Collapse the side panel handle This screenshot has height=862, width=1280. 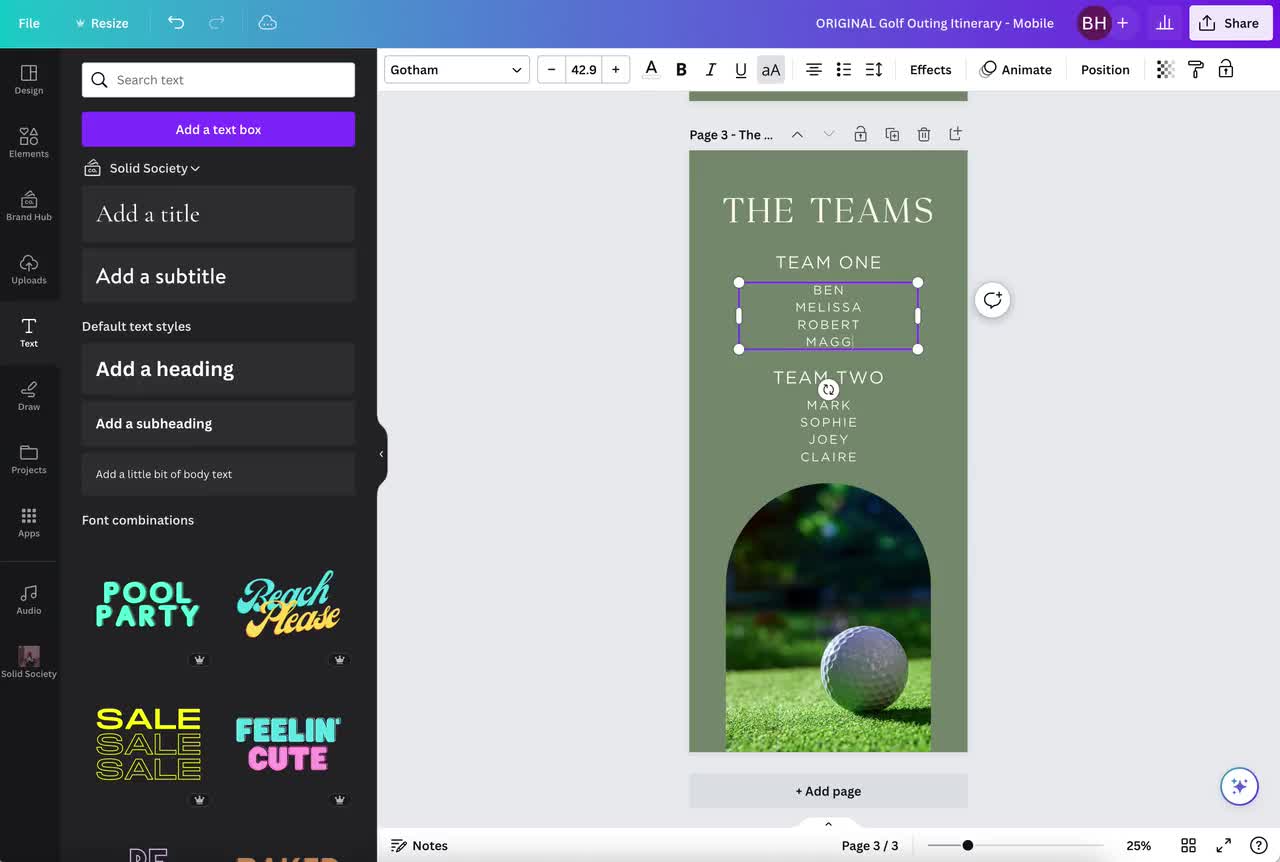coord(381,454)
